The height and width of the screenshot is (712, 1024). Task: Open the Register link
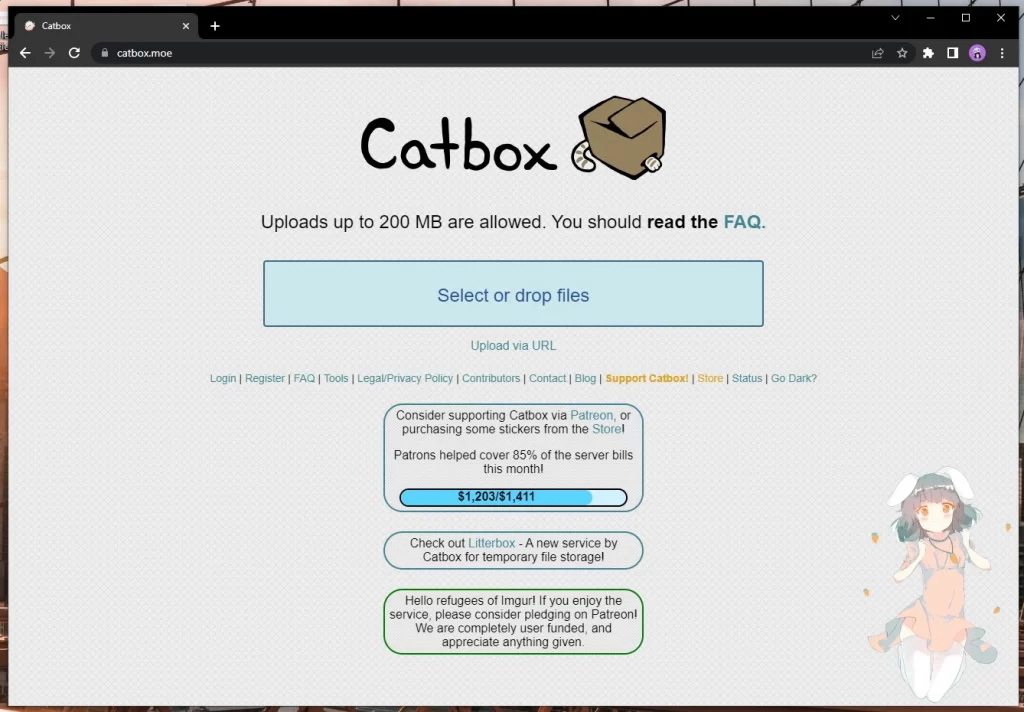pyautogui.click(x=264, y=378)
